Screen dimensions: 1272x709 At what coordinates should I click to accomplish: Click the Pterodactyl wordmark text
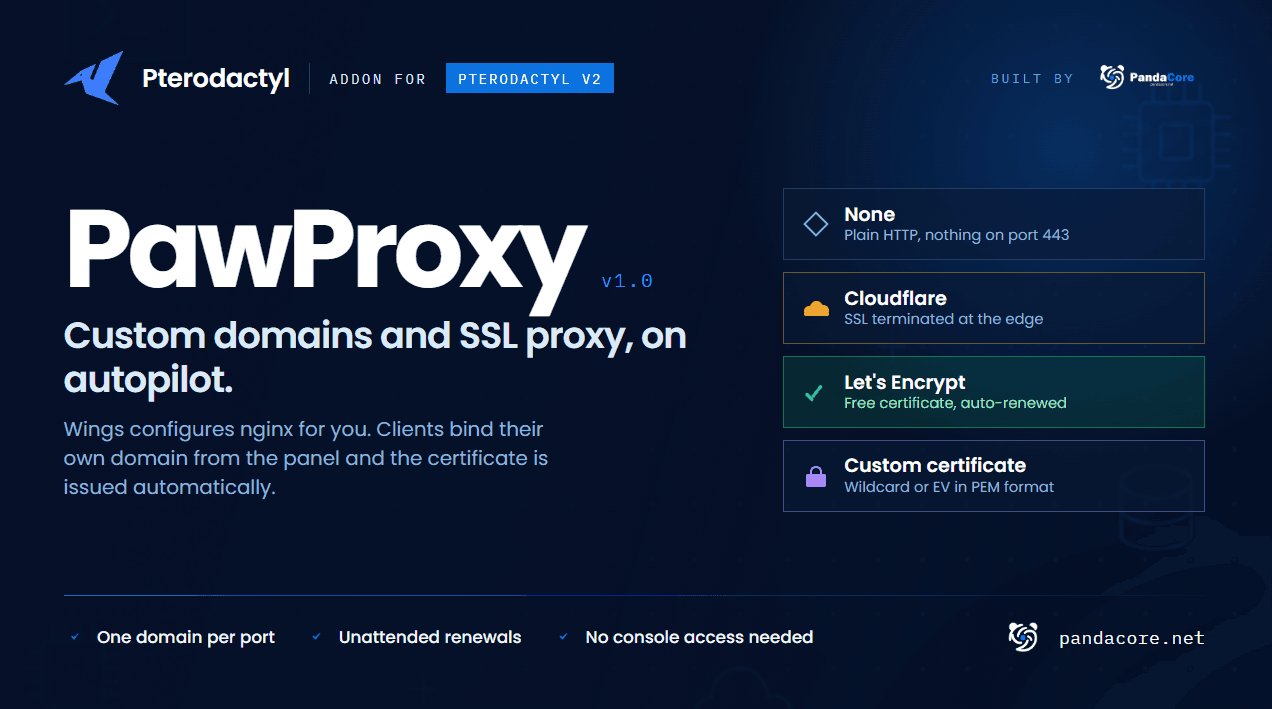(x=216, y=79)
